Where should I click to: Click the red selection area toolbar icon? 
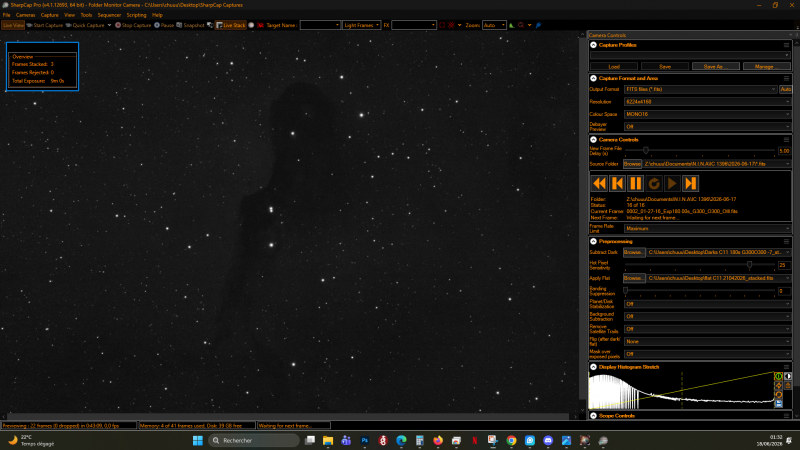tap(442, 25)
